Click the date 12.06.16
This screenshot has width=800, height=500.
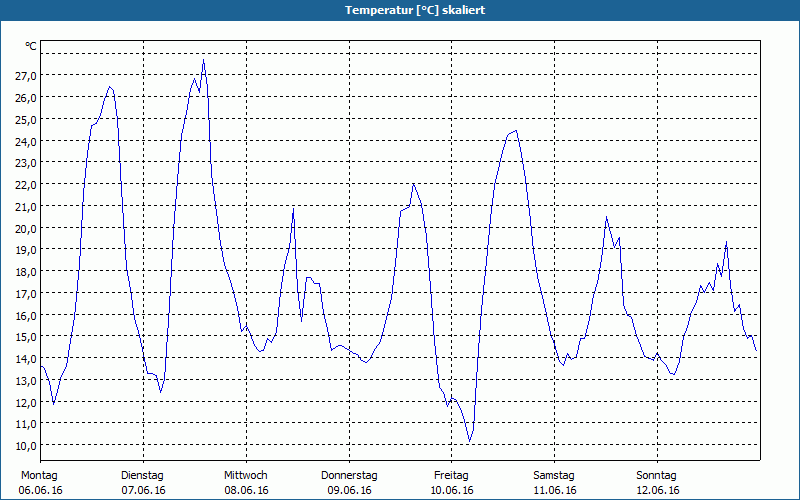point(658,490)
